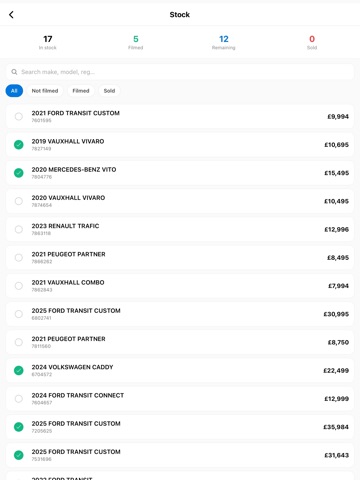Mark 2021 Ford Transit Custom as filmed
The height and width of the screenshot is (480, 360).
(19, 117)
